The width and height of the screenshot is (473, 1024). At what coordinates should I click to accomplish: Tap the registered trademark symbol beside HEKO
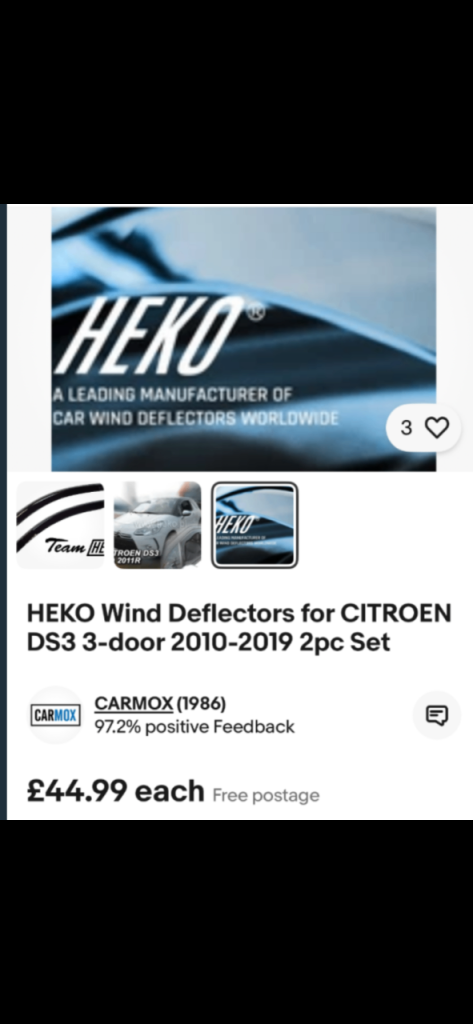click(254, 313)
